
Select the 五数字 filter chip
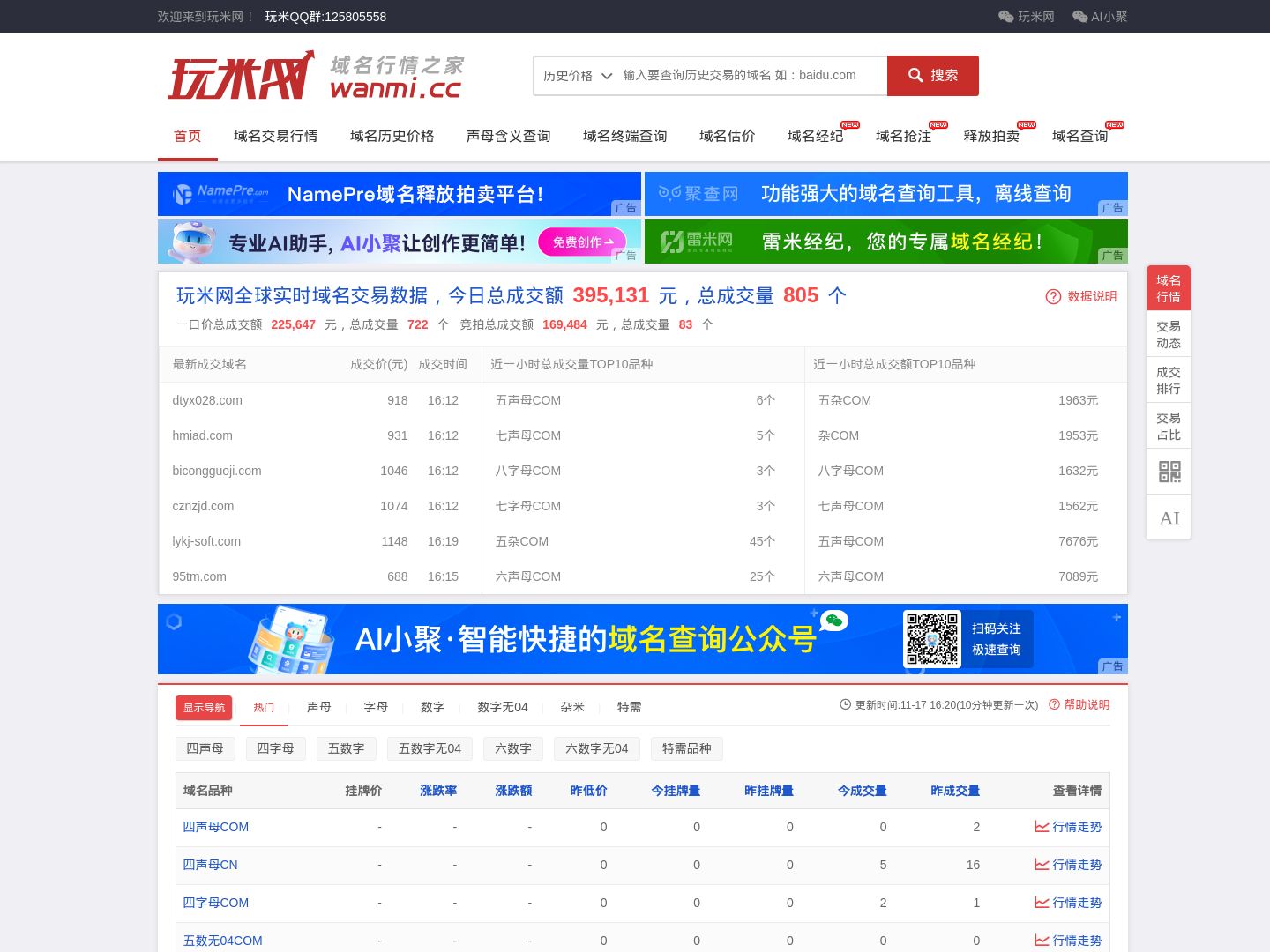(x=347, y=748)
